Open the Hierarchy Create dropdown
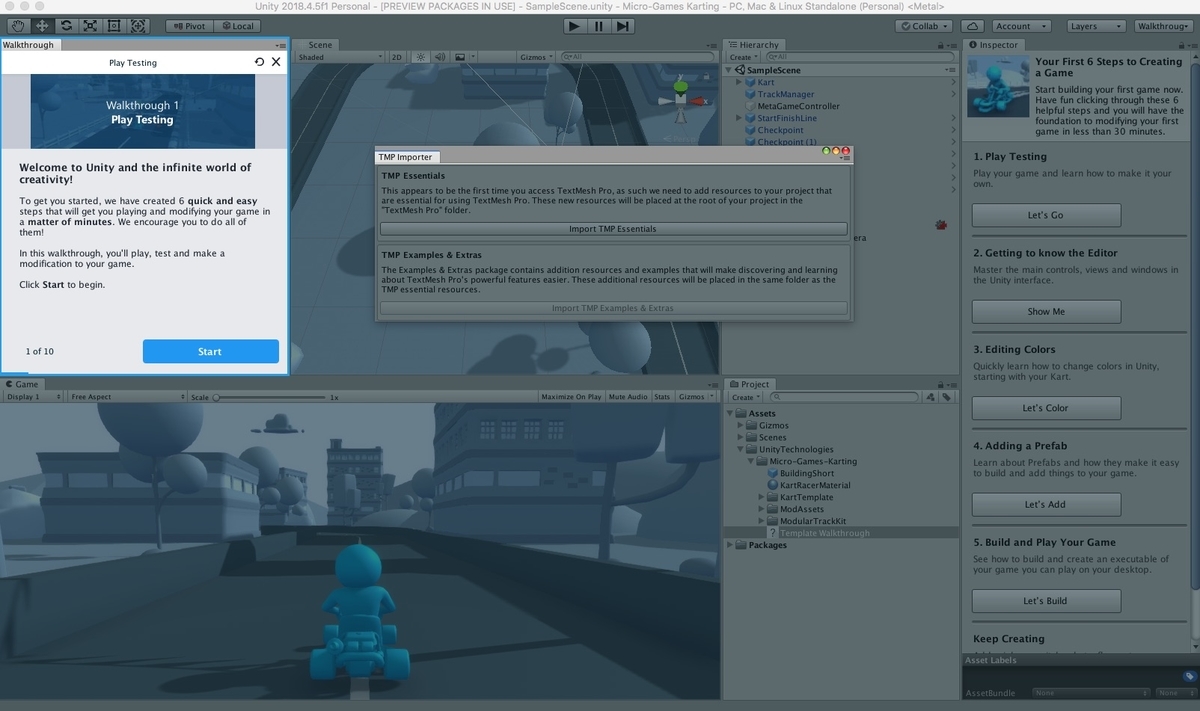Viewport: 1200px width, 711px height. coord(743,57)
